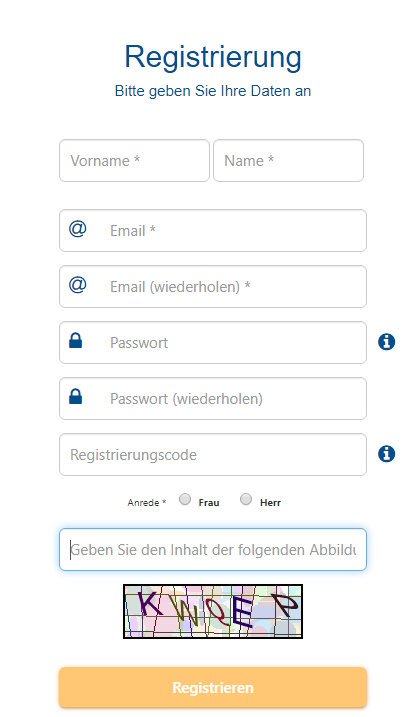The image size is (415, 717).
Task: Click the captcha image
Action: click(213, 611)
